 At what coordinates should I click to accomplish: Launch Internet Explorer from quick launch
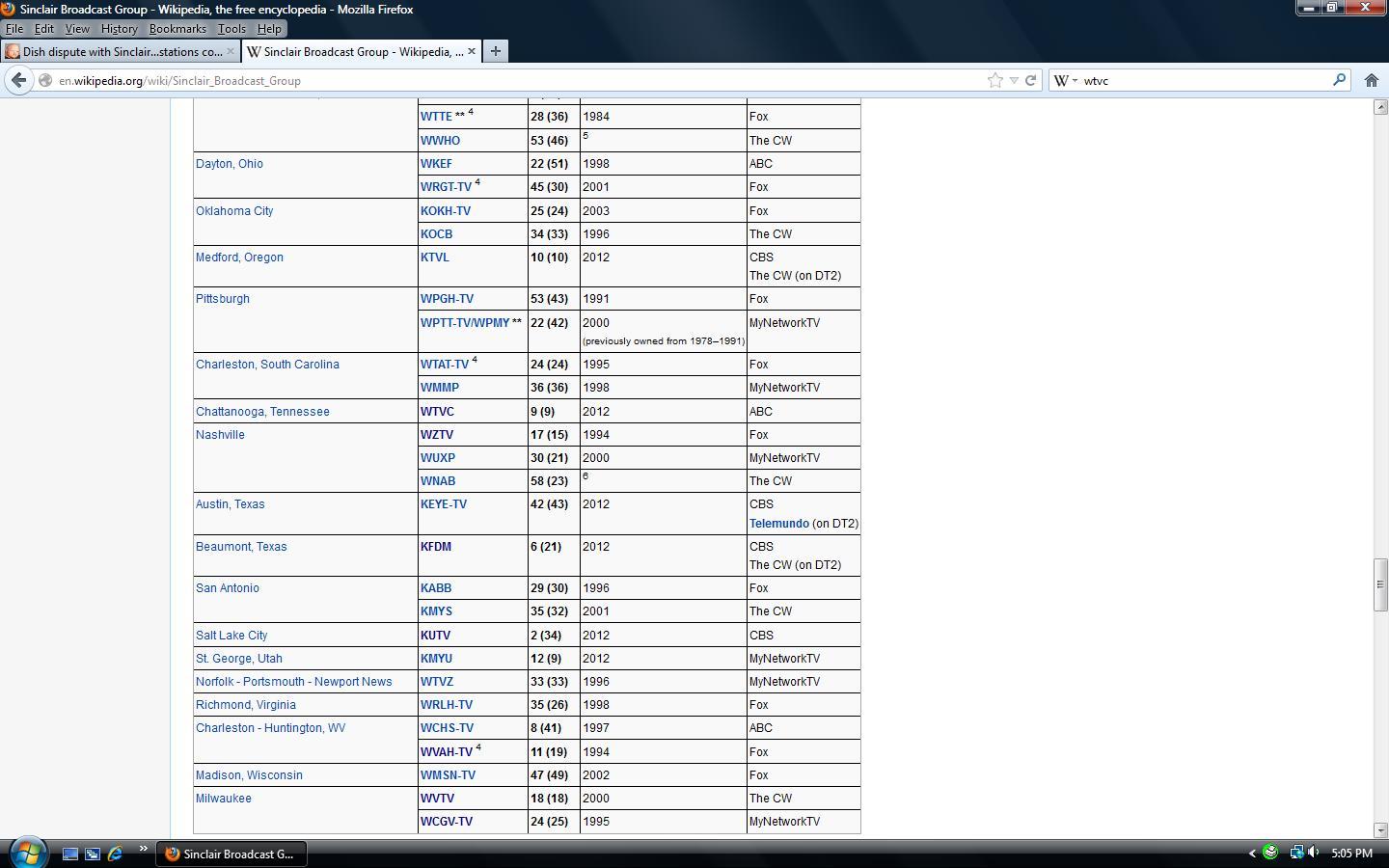click(115, 854)
